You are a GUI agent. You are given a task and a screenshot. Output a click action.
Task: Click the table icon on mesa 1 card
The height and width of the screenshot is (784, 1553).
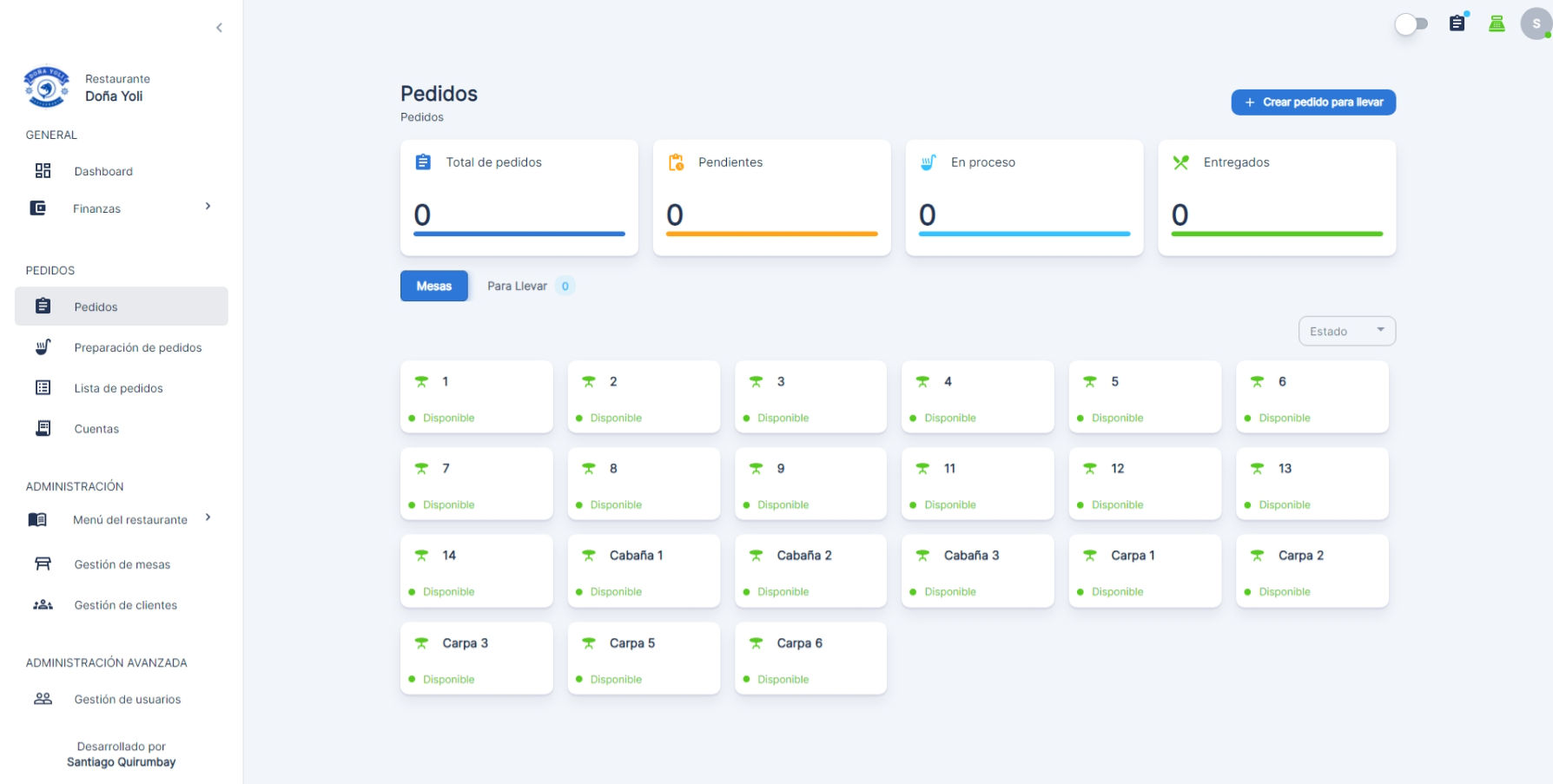(421, 381)
